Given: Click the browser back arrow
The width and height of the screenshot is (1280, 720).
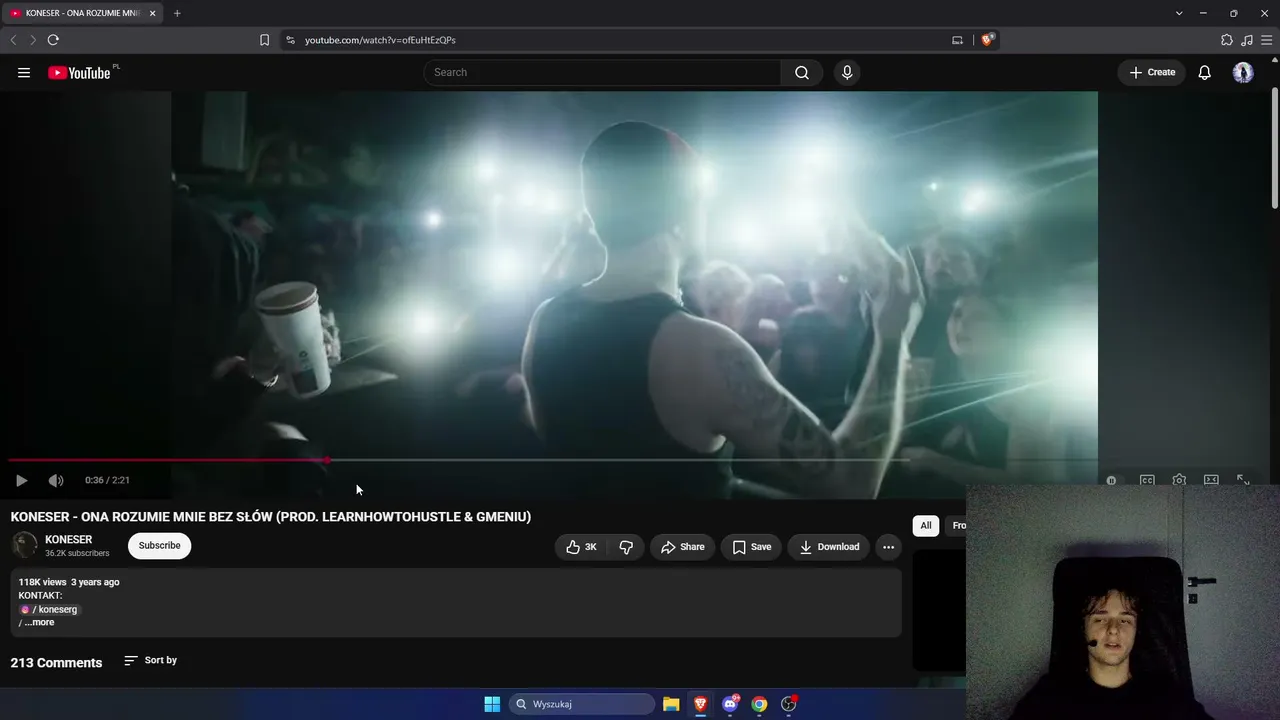Looking at the screenshot, I should point(13,40).
